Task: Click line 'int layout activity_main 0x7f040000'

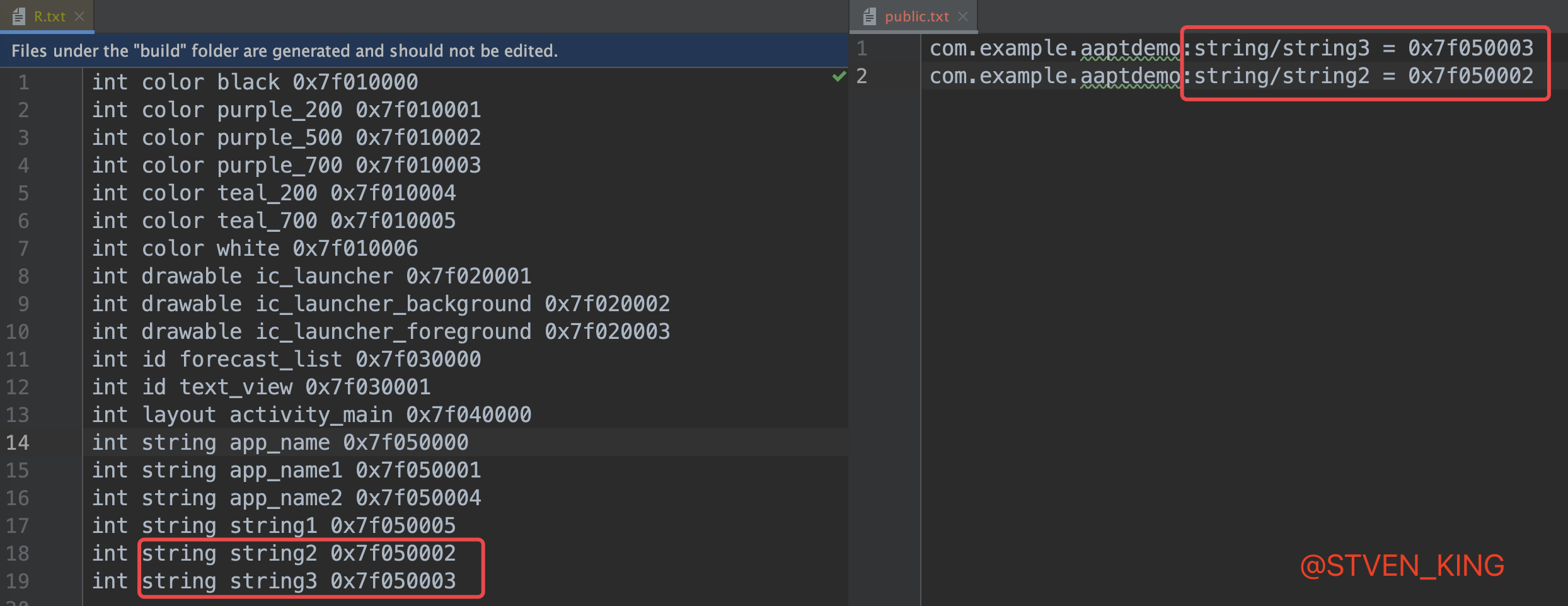Action: click(311, 414)
